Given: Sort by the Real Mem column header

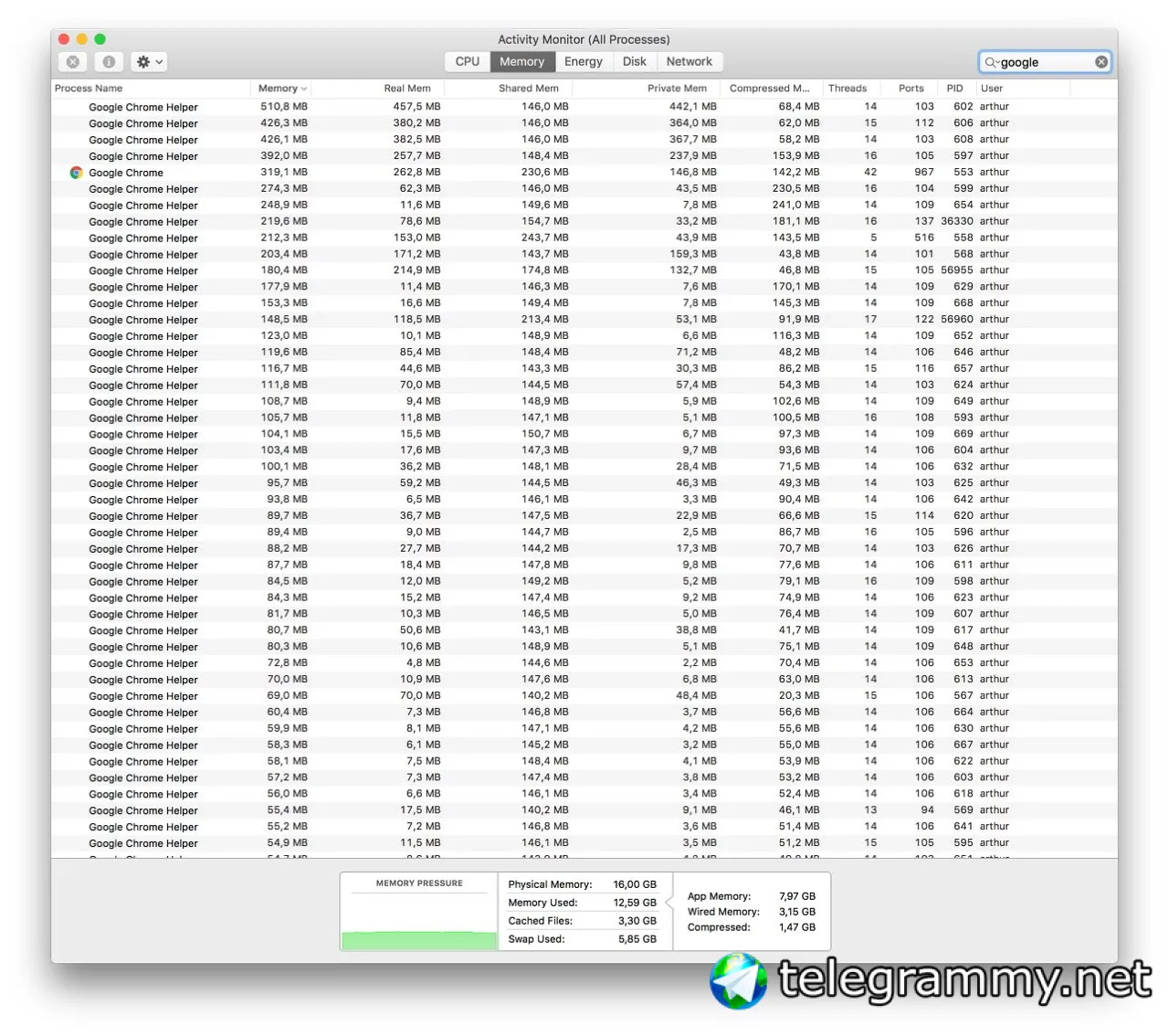Looking at the screenshot, I should click(378, 89).
